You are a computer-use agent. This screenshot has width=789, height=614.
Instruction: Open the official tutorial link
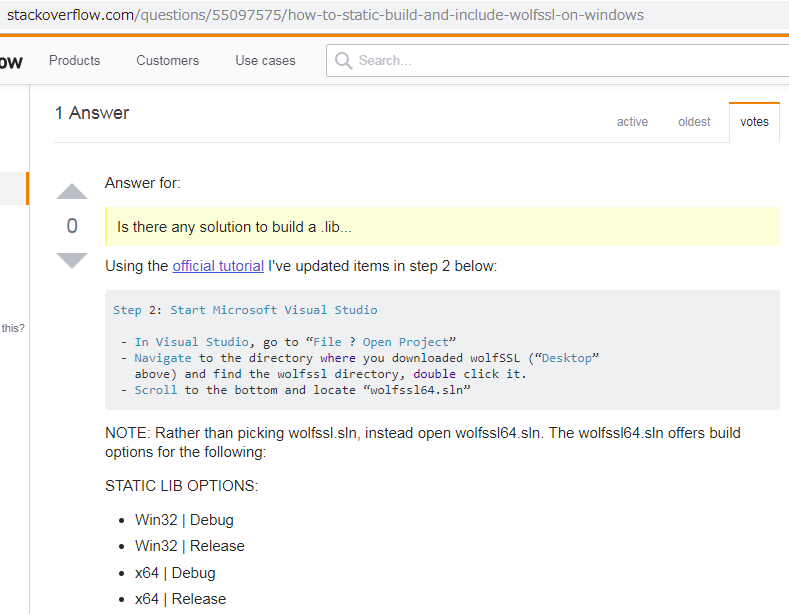[218, 266]
